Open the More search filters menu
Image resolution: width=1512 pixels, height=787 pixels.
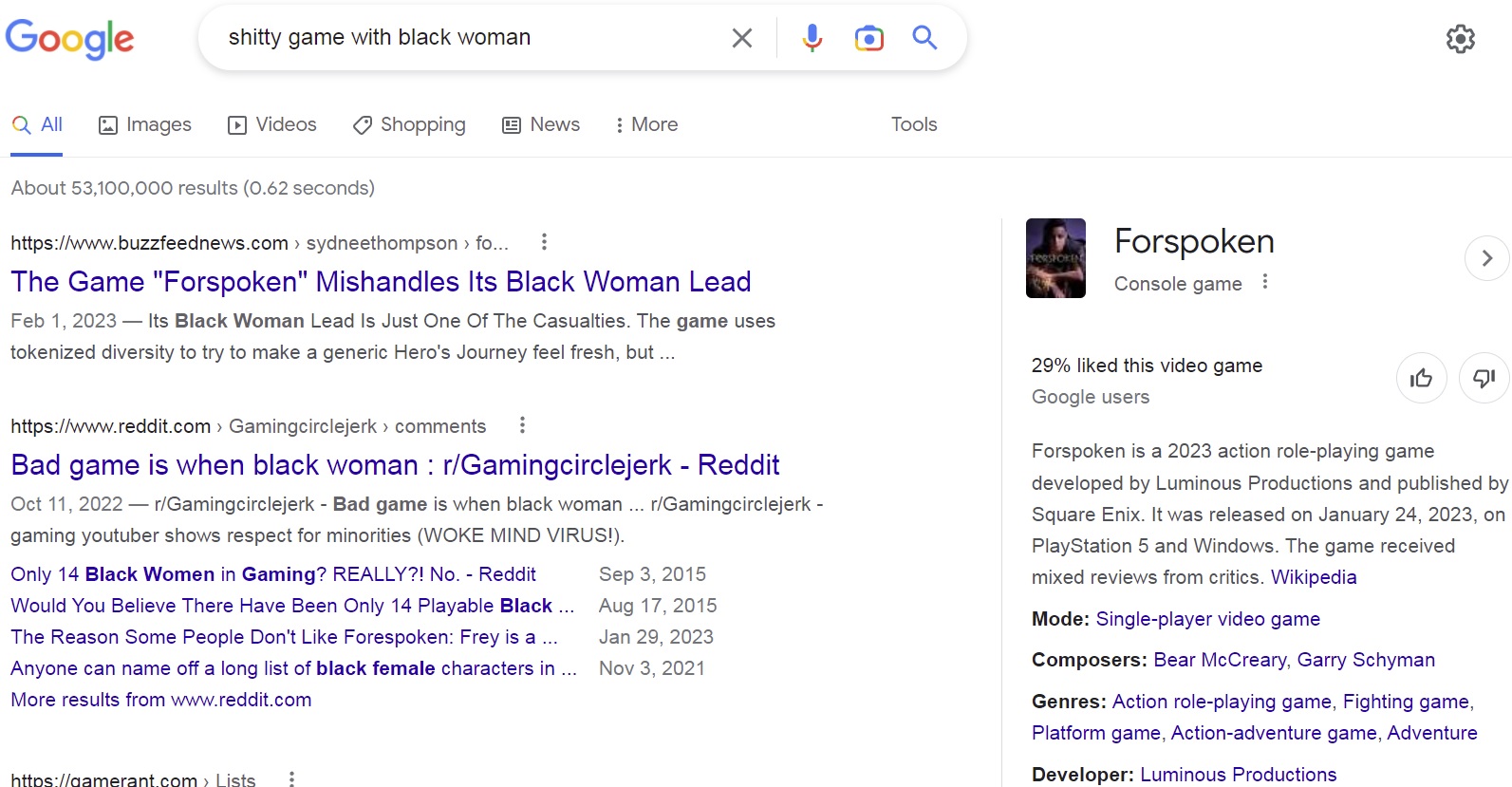point(646,124)
